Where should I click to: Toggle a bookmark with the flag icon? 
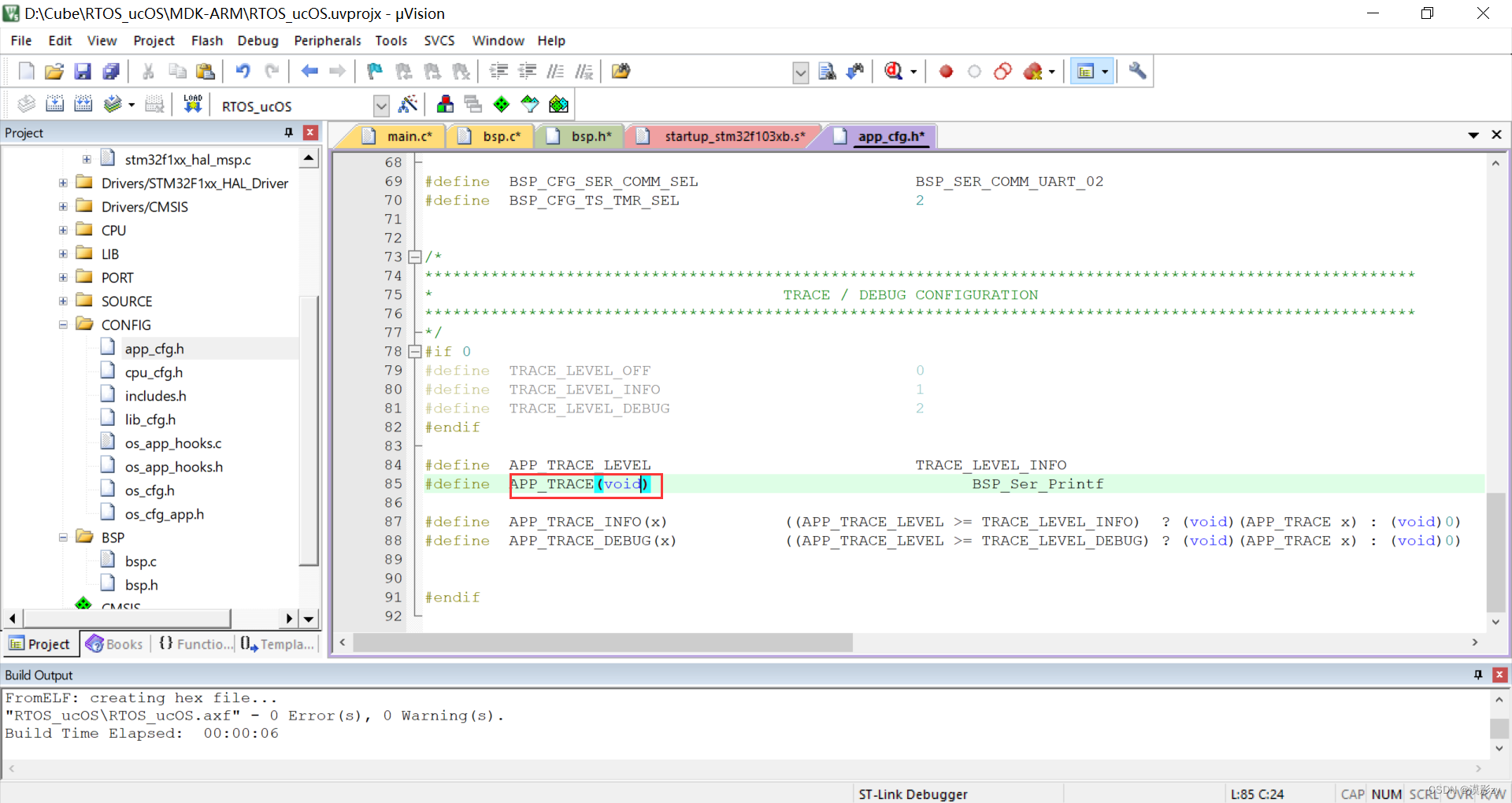pyautogui.click(x=375, y=72)
